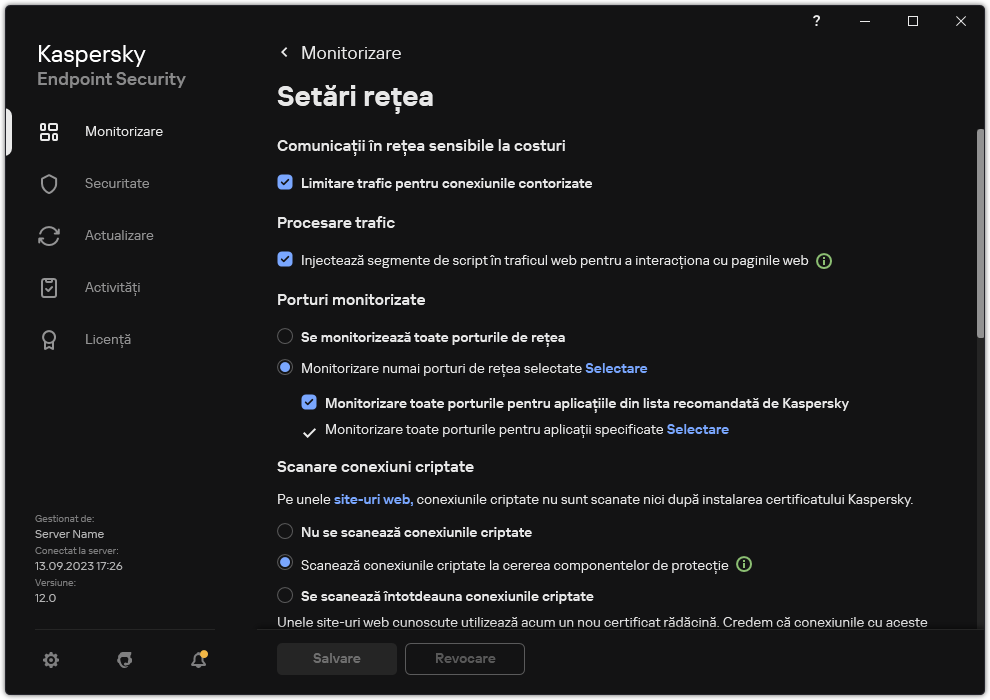Screen dimensions: 990x700
Task: Choose Nu se scanează conexiunile criptate
Action: click(285, 532)
